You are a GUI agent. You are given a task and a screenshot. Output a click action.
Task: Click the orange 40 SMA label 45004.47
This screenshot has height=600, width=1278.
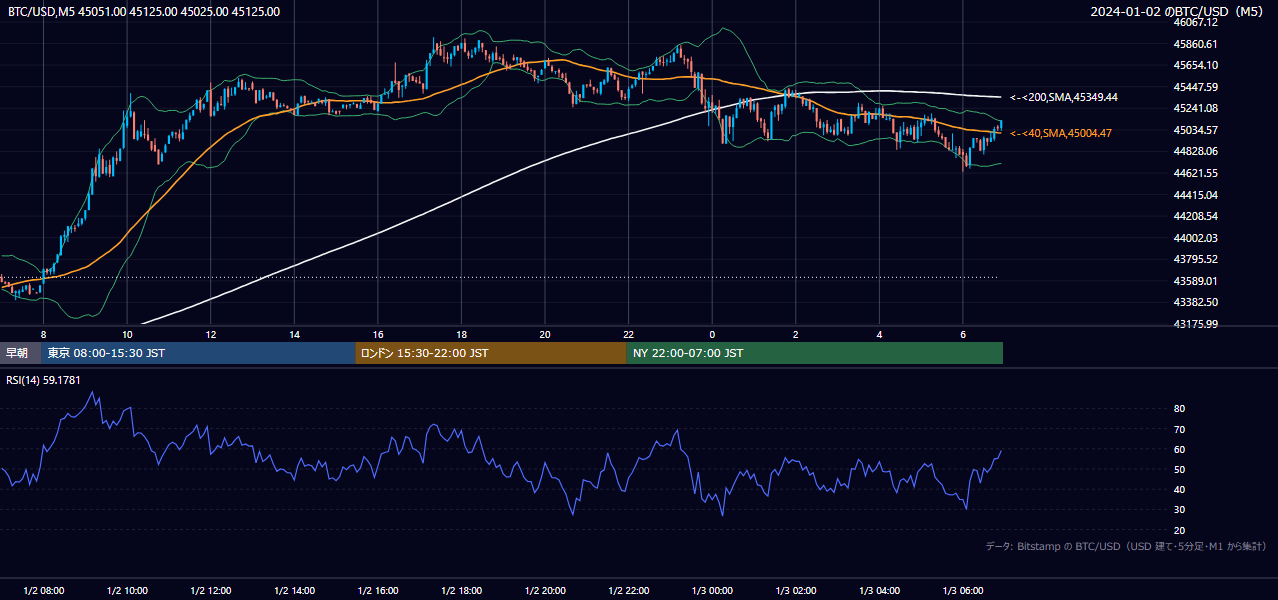(1060, 133)
